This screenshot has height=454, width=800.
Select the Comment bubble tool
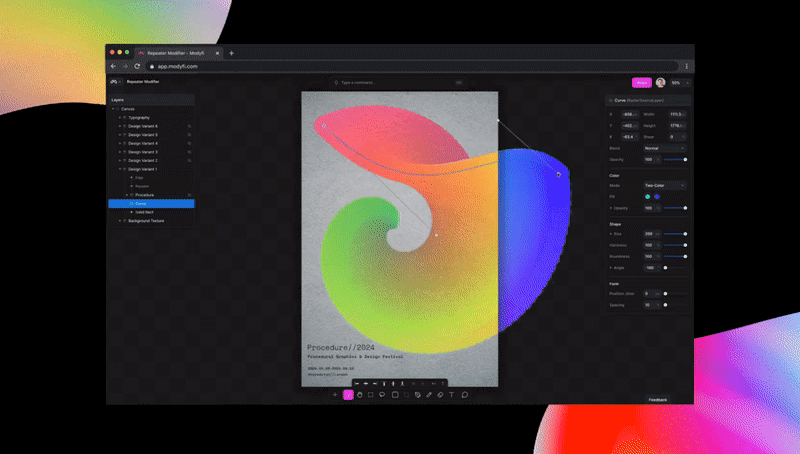[x=465, y=395]
